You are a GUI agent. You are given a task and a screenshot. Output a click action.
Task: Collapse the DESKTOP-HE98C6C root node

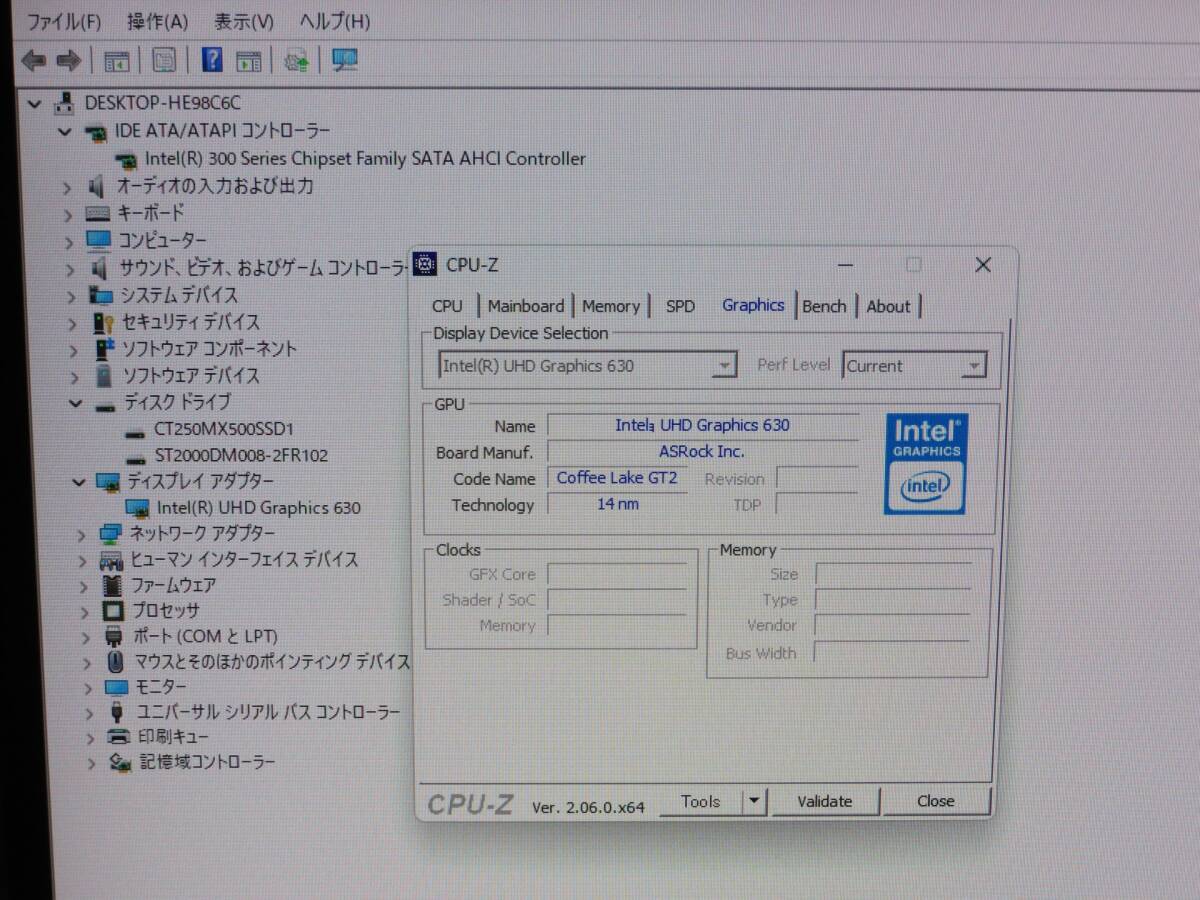(36, 103)
